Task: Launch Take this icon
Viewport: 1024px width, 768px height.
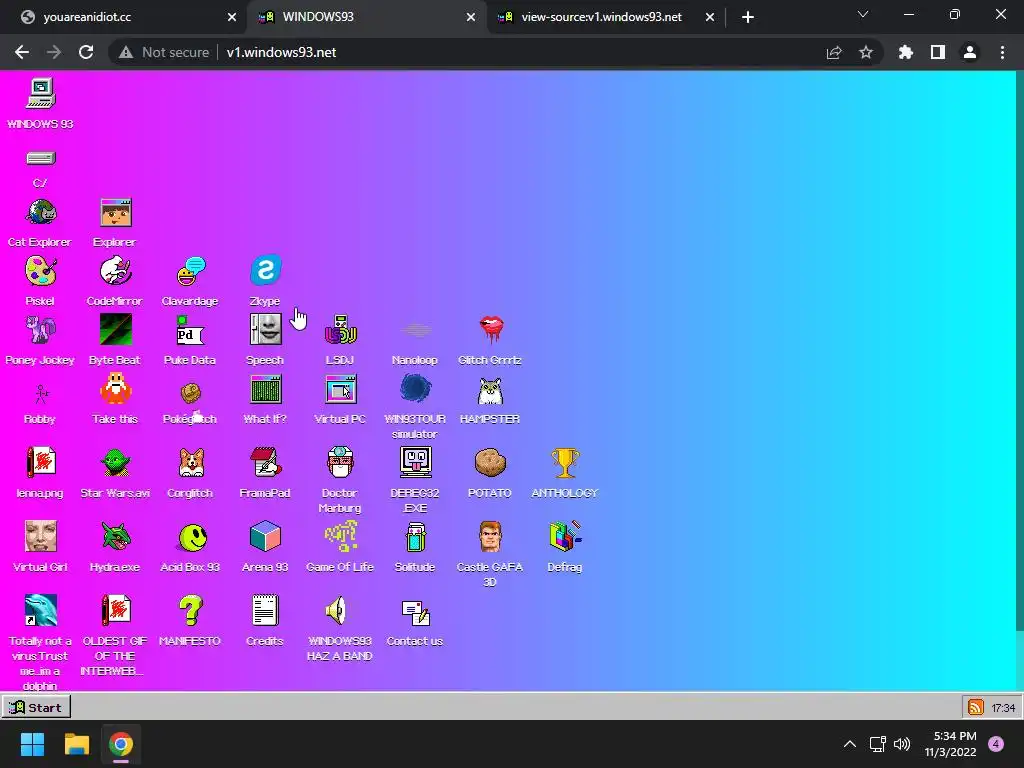Action: pyautogui.click(x=116, y=389)
